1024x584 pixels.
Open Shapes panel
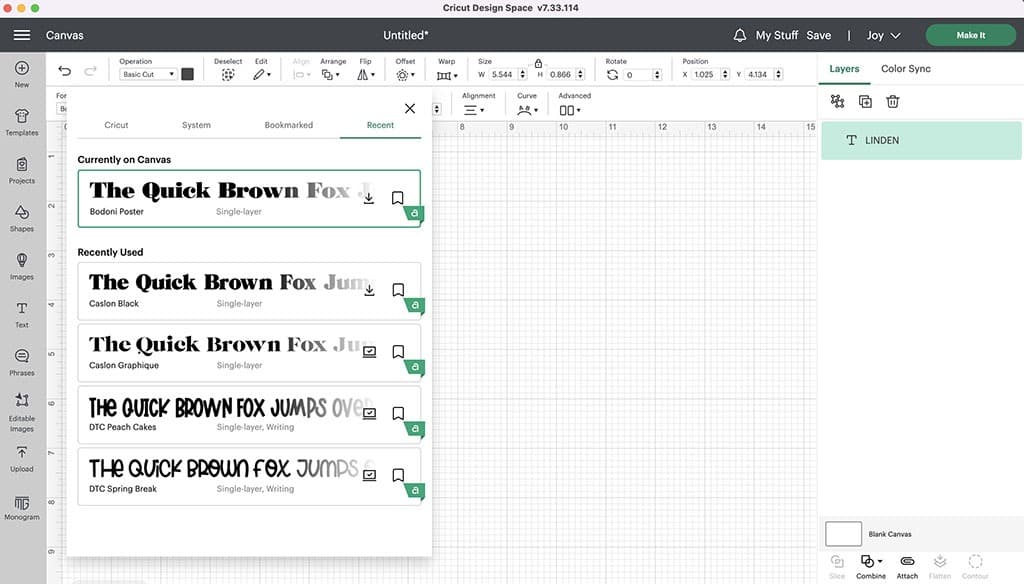22,219
